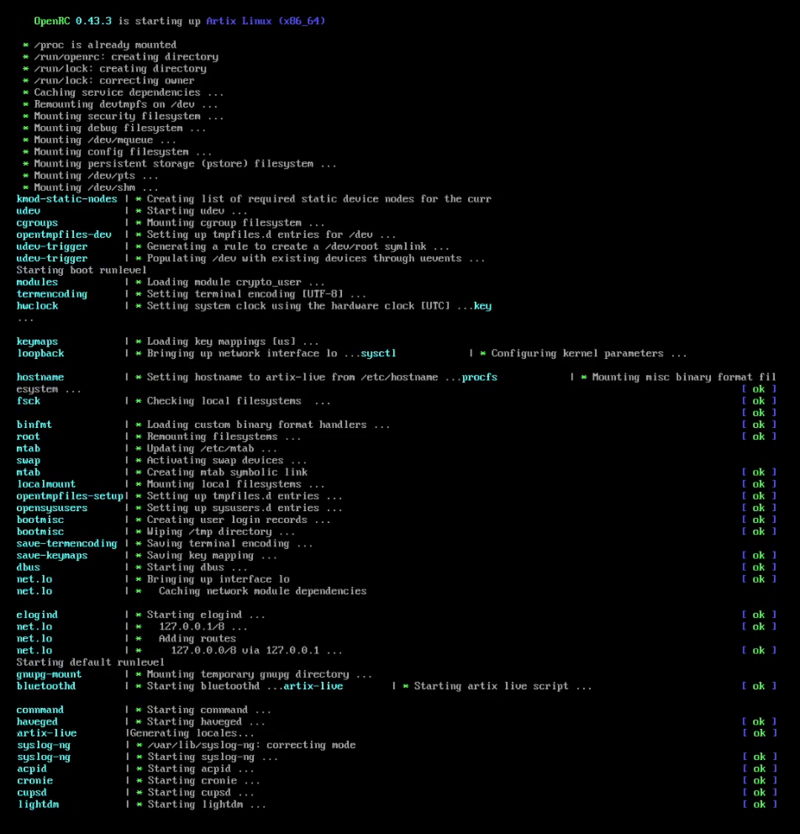Click 'Caching network module dependencies' text
Viewport: 800px width, 834px height.
tap(262, 591)
